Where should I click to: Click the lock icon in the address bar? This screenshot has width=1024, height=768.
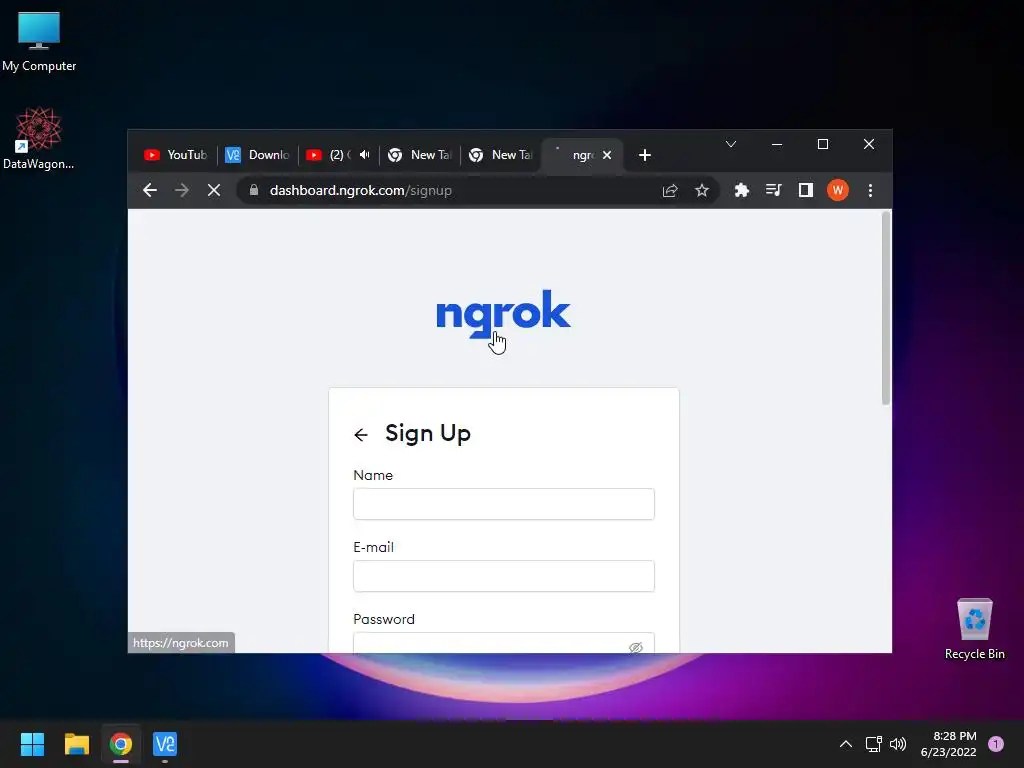tap(254, 190)
